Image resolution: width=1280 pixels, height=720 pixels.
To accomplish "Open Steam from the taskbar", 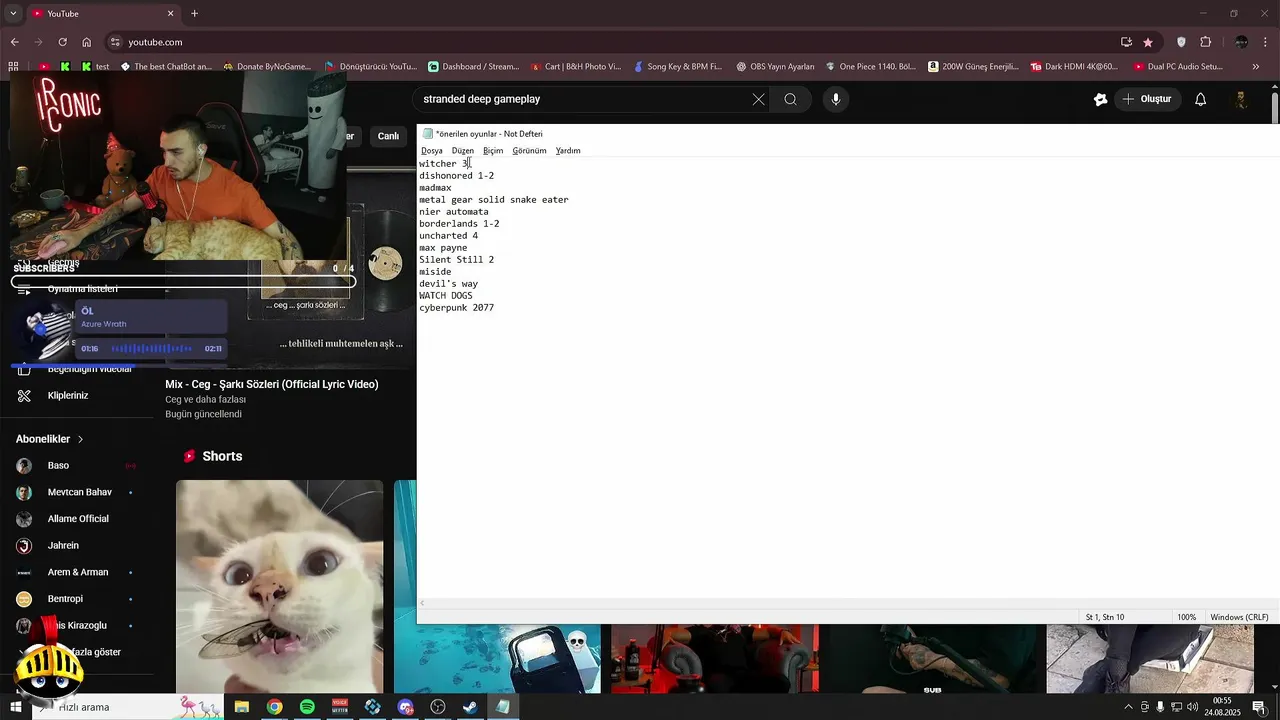I will pyautogui.click(x=470, y=707).
